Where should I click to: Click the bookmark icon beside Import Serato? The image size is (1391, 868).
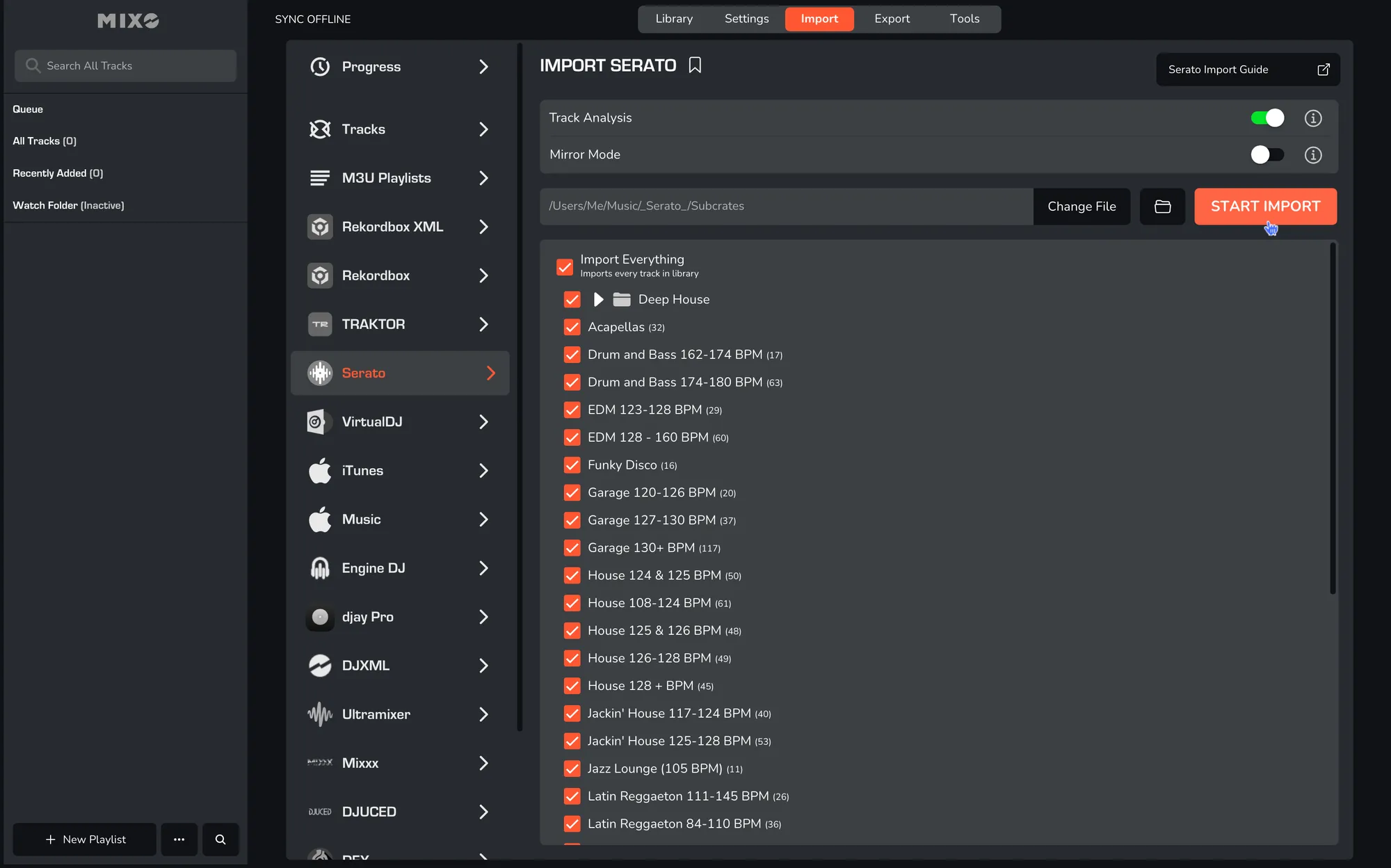694,65
